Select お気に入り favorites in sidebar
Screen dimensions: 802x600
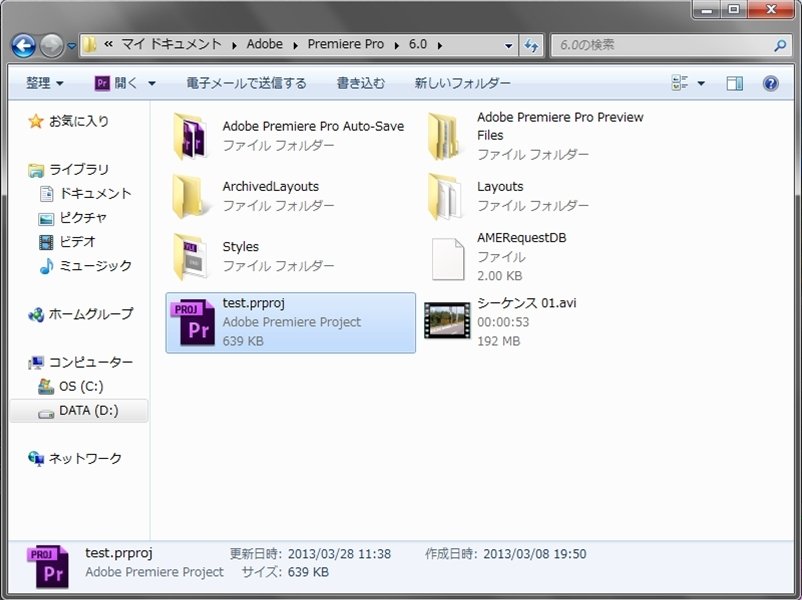coord(79,121)
